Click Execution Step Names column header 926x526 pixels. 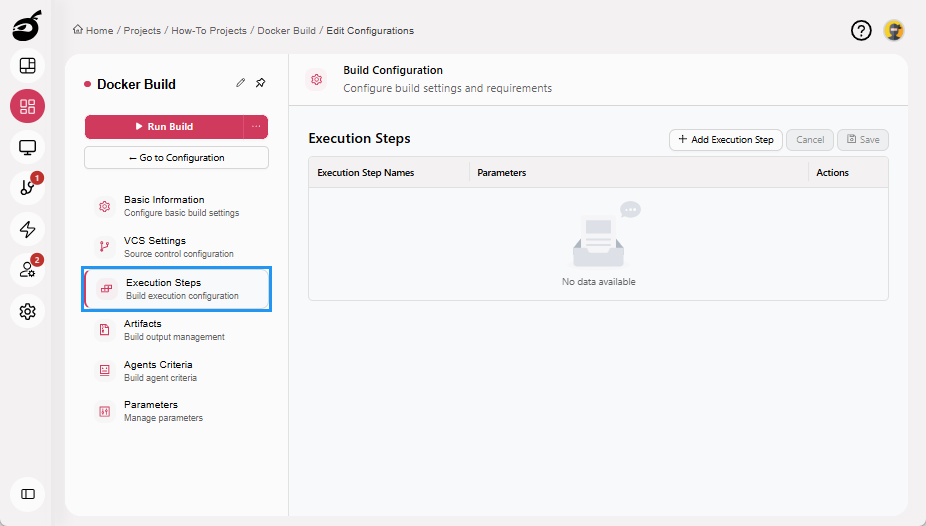pyautogui.click(x=366, y=173)
